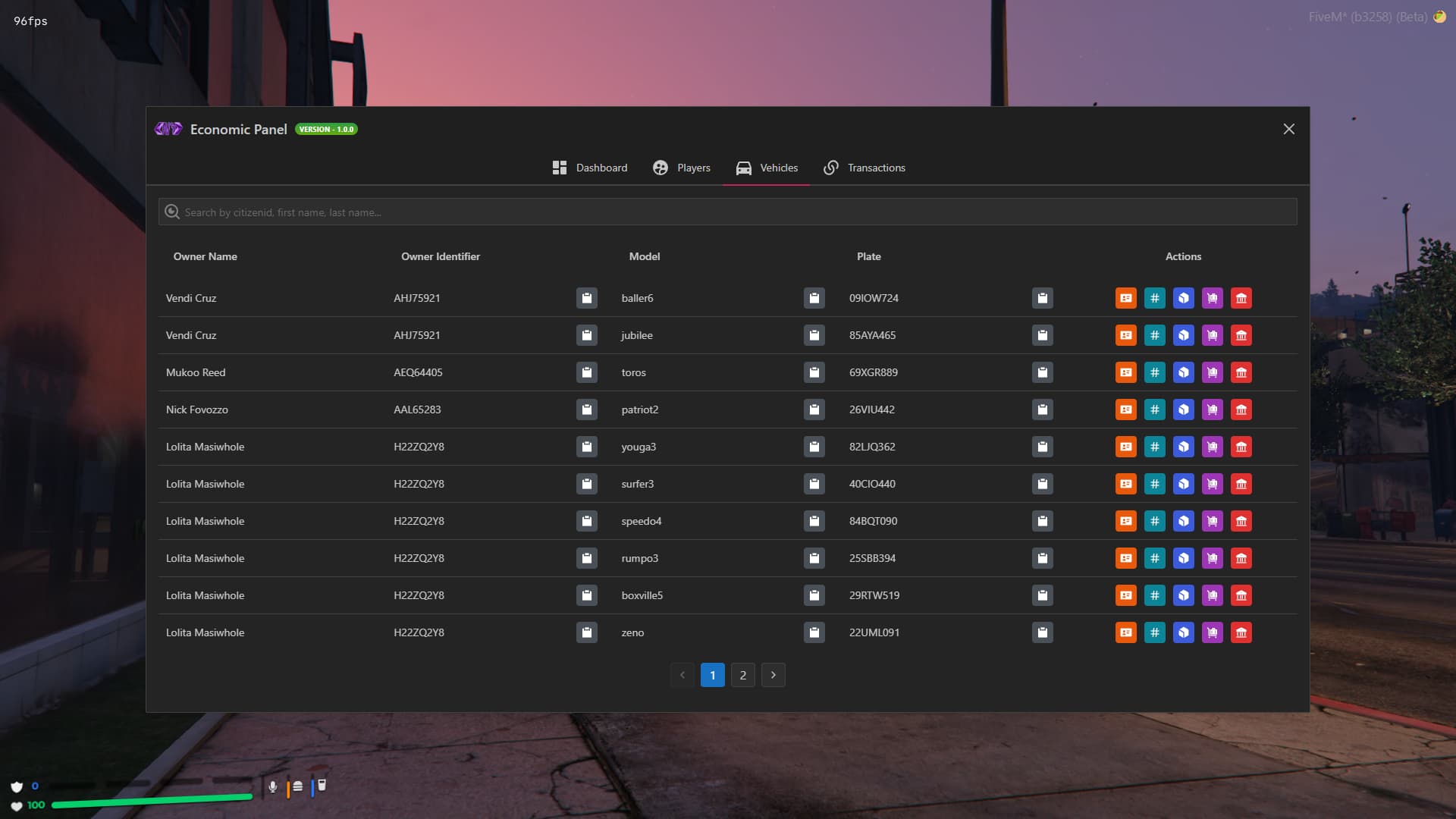Click orange ID card icon for baller6 row
Screen dimensions: 1456x819
click(x=1125, y=298)
